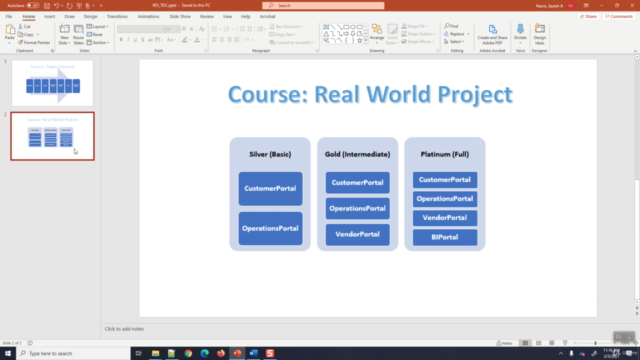This screenshot has width=640, height=360.
Task: Select the rectangle shape in shapes gallery
Action: 346,27
